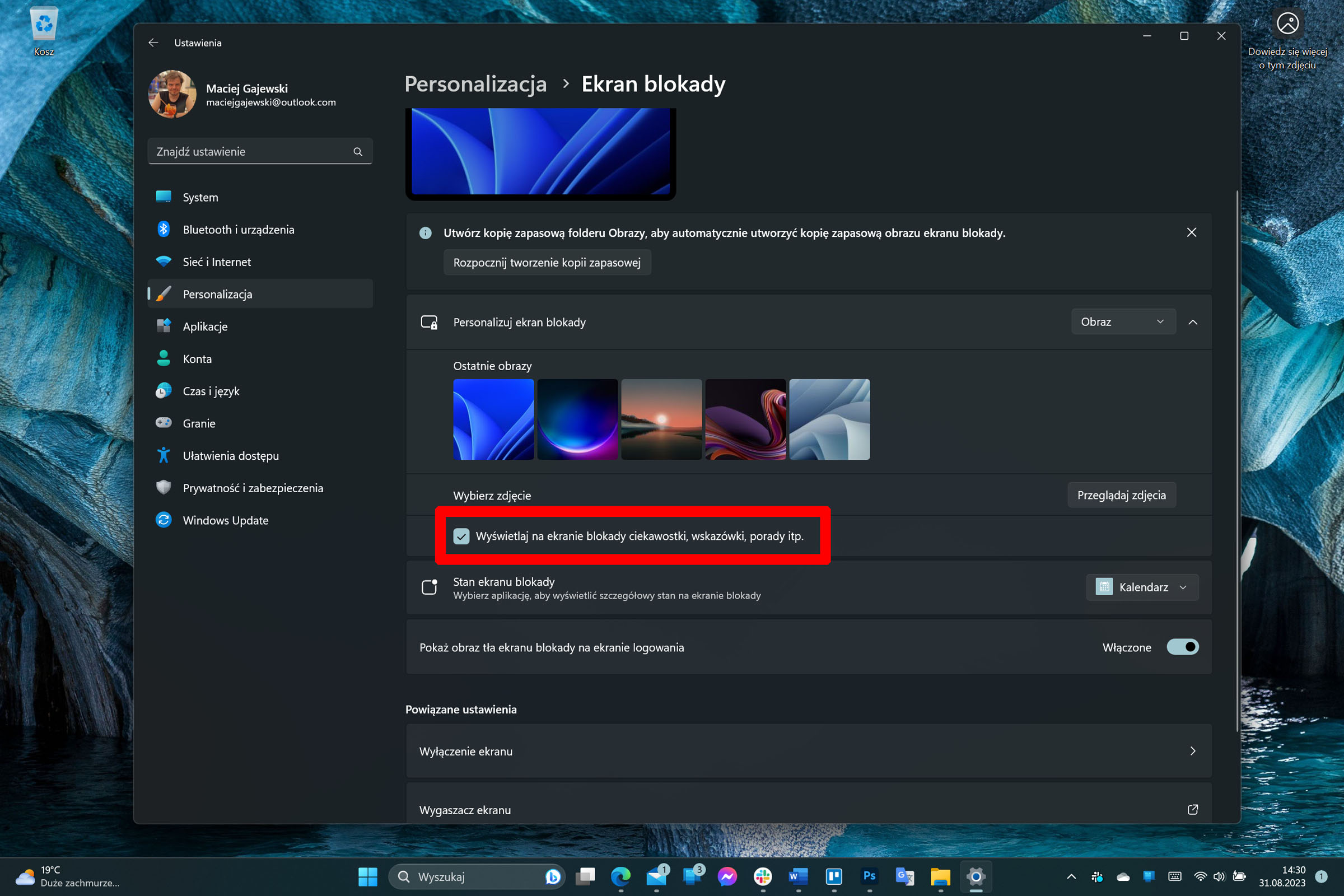This screenshot has width=1344, height=896.
Task: Select the dark glowing sphere thumbnail
Action: point(577,419)
